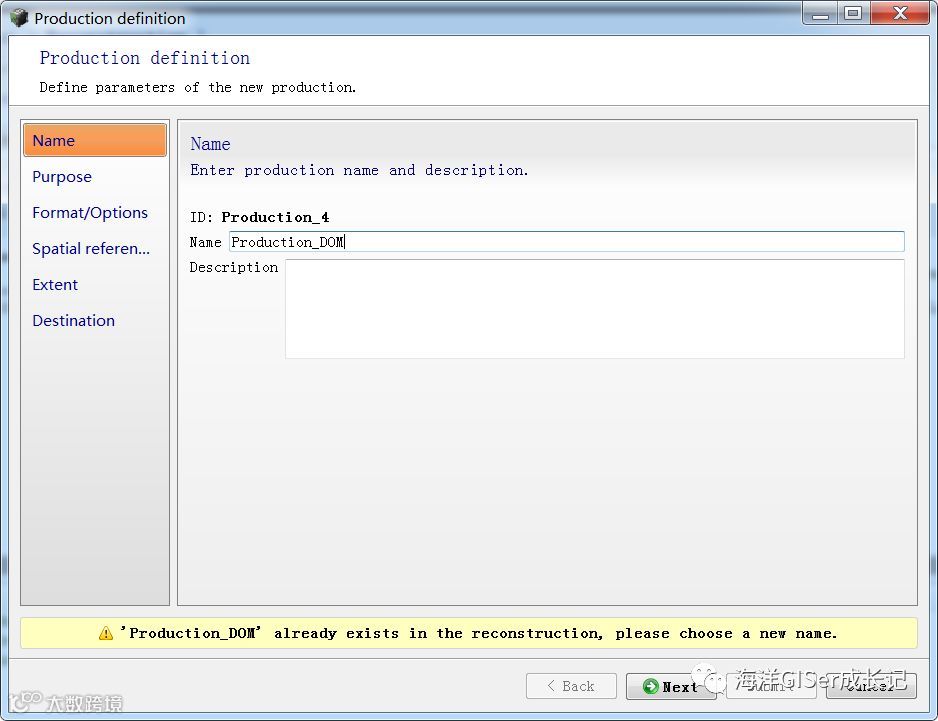Click the already exists warning message
The width and height of the screenshot is (938, 721).
479,633
